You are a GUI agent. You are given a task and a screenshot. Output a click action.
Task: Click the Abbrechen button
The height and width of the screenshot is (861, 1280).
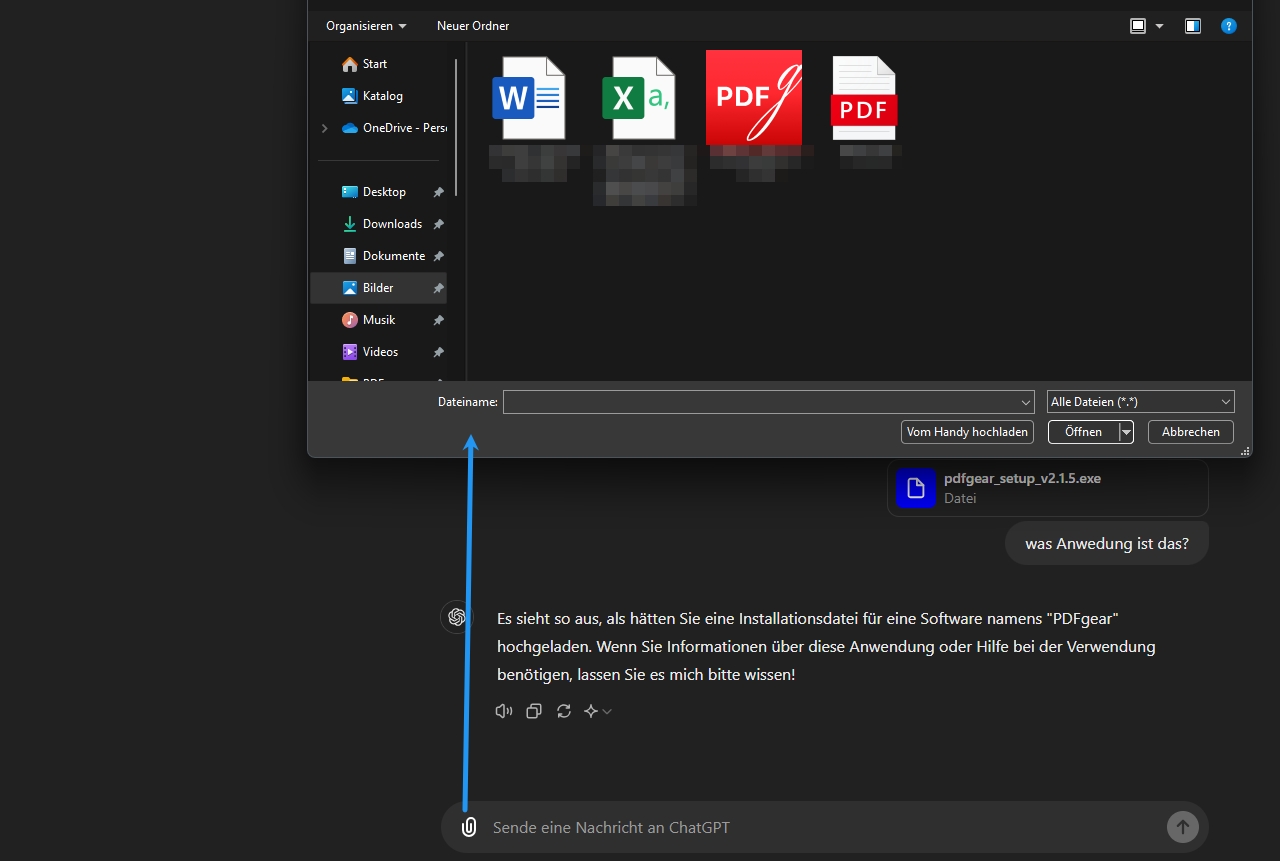pos(1190,432)
